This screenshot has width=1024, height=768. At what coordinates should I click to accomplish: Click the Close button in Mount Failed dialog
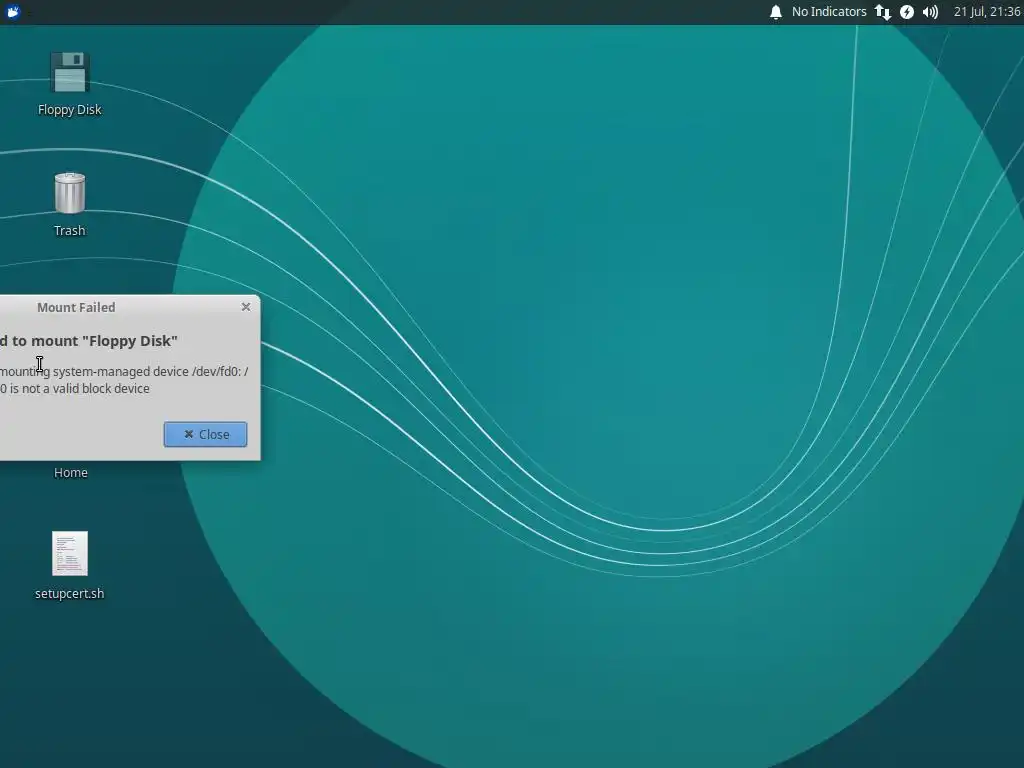click(x=205, y=434)
